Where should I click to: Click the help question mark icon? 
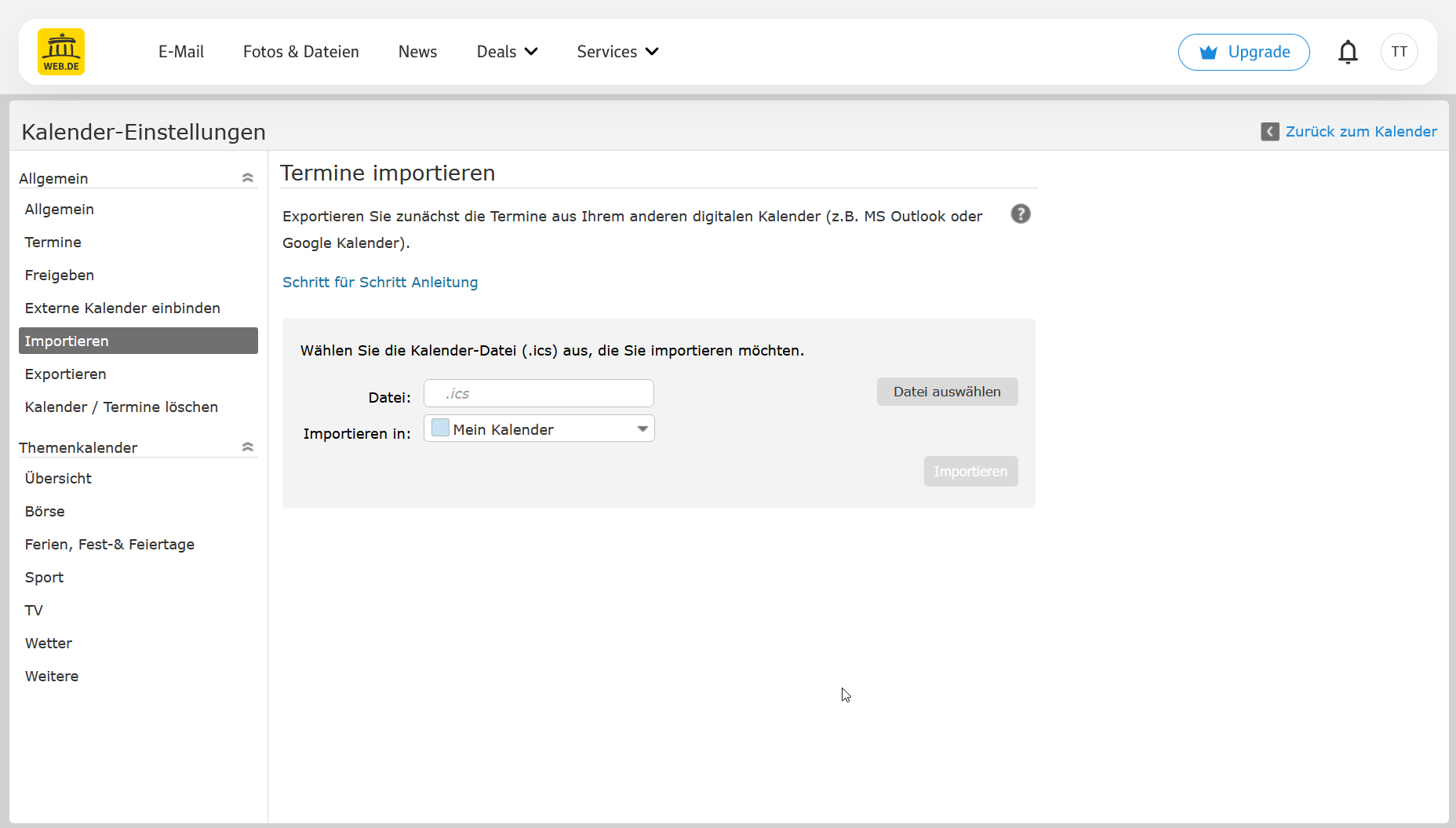pos(1020,214)
